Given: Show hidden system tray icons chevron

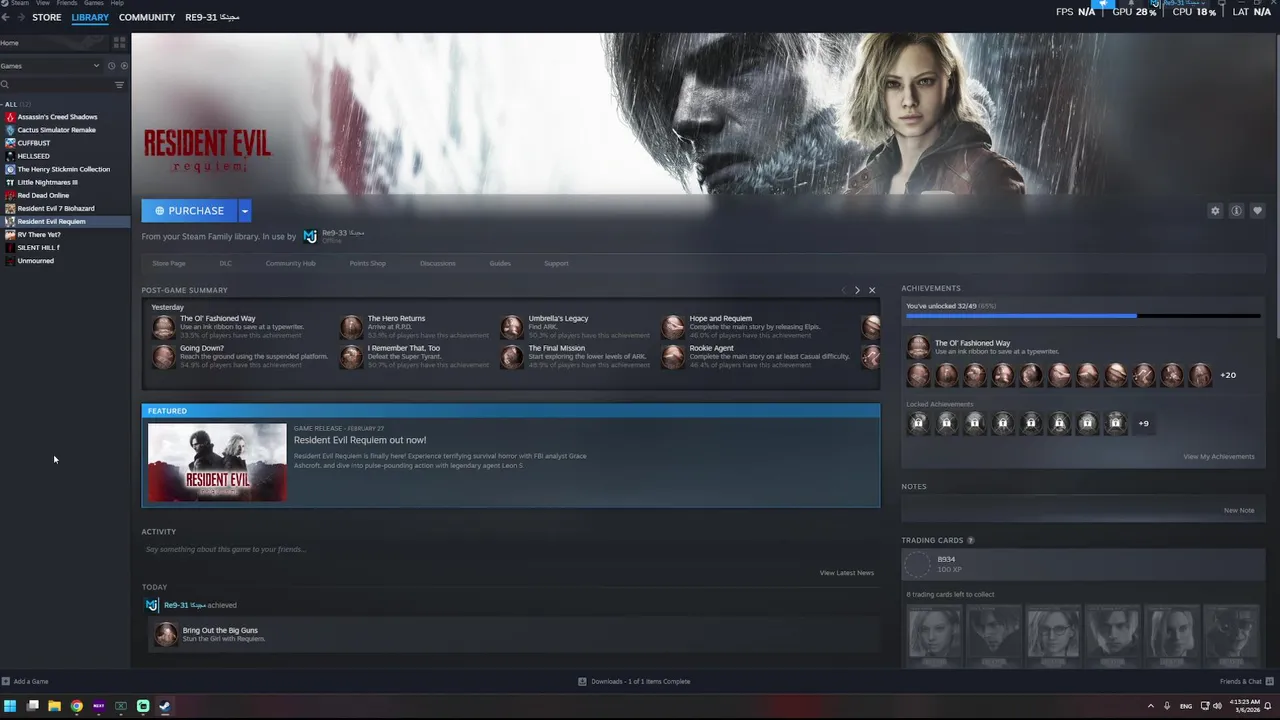Looking at the screenshot, I should [x=1150, y=706].
